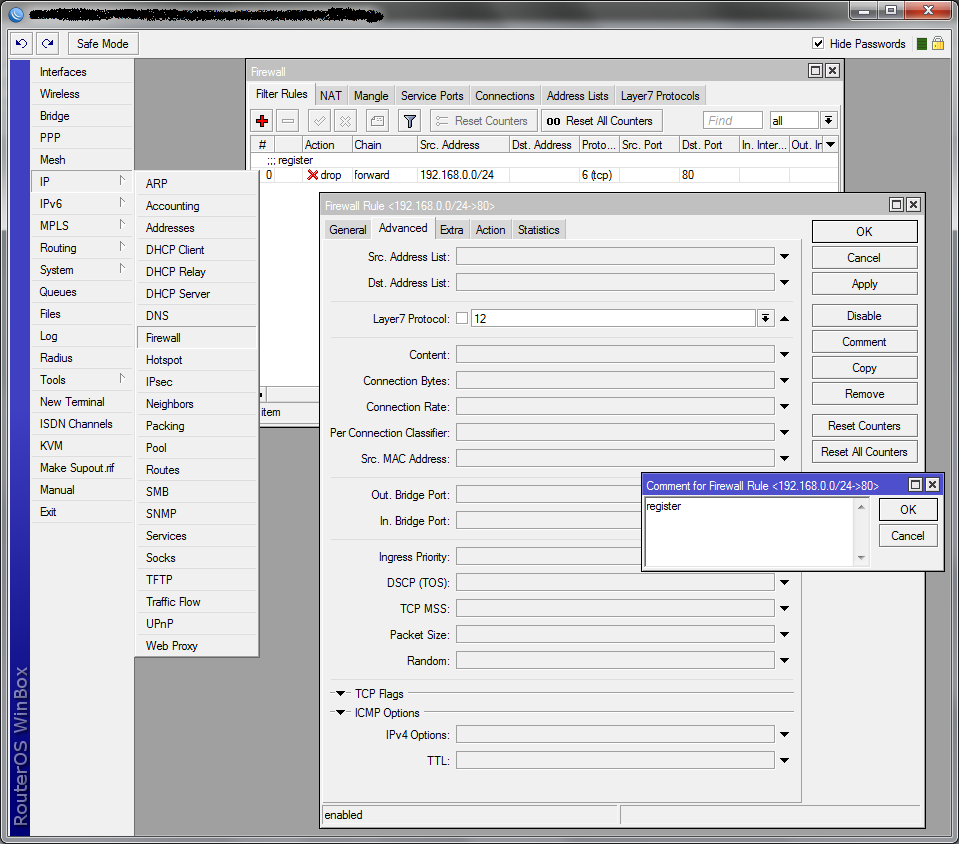Expand the Src. Address List field
Image resolution: width=959 pixels, height=844 pixels.
click(x=785, y=257)
